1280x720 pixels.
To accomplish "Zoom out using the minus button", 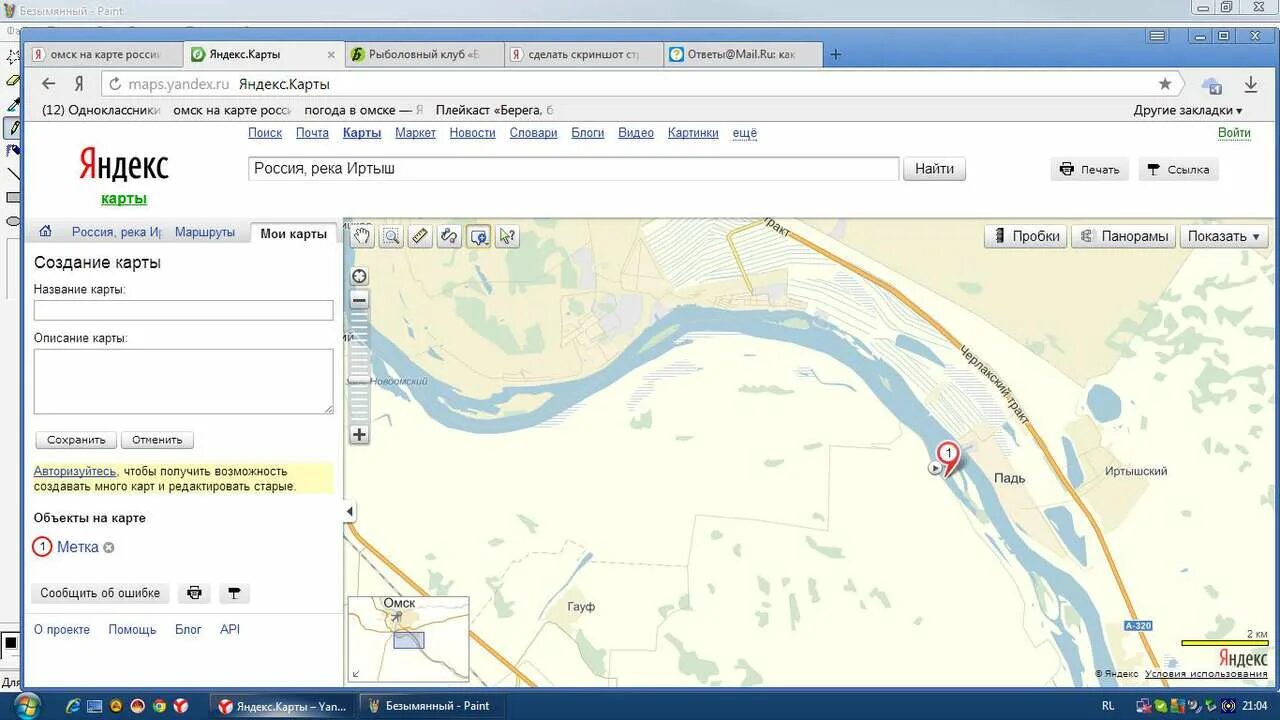I will click(359, 300).
